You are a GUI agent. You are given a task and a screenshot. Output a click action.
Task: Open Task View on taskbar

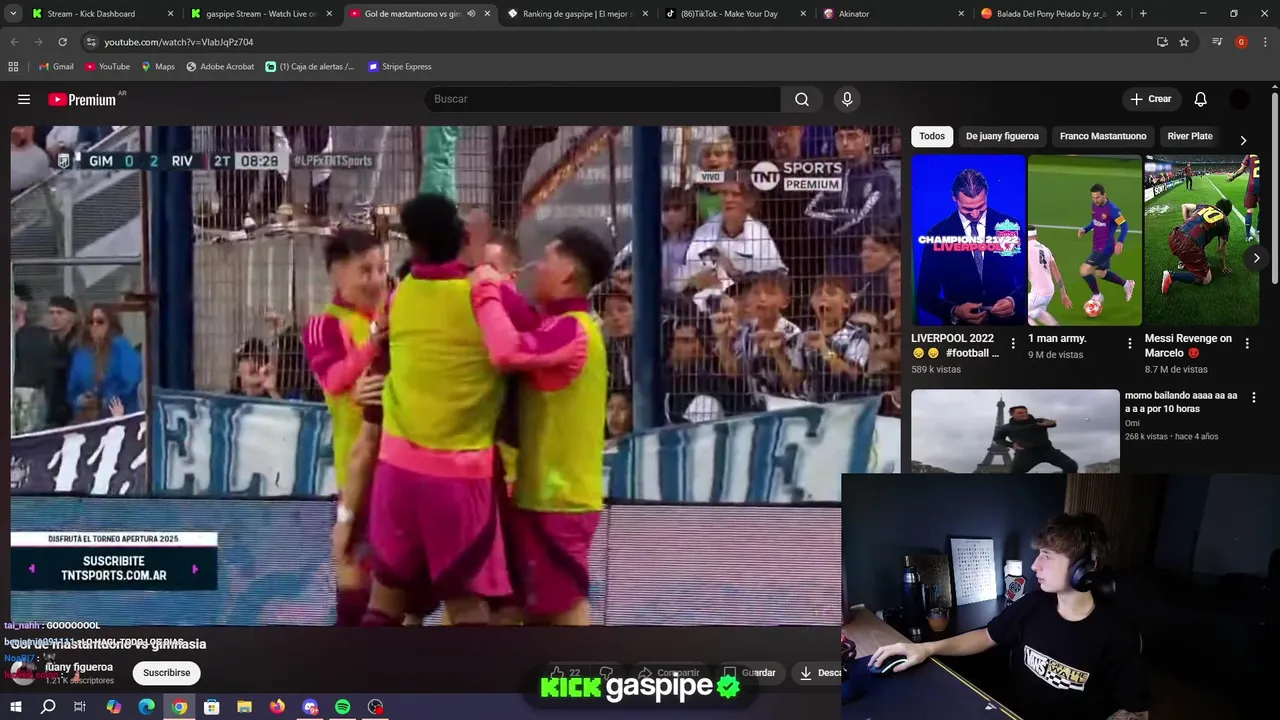(80, 707)
